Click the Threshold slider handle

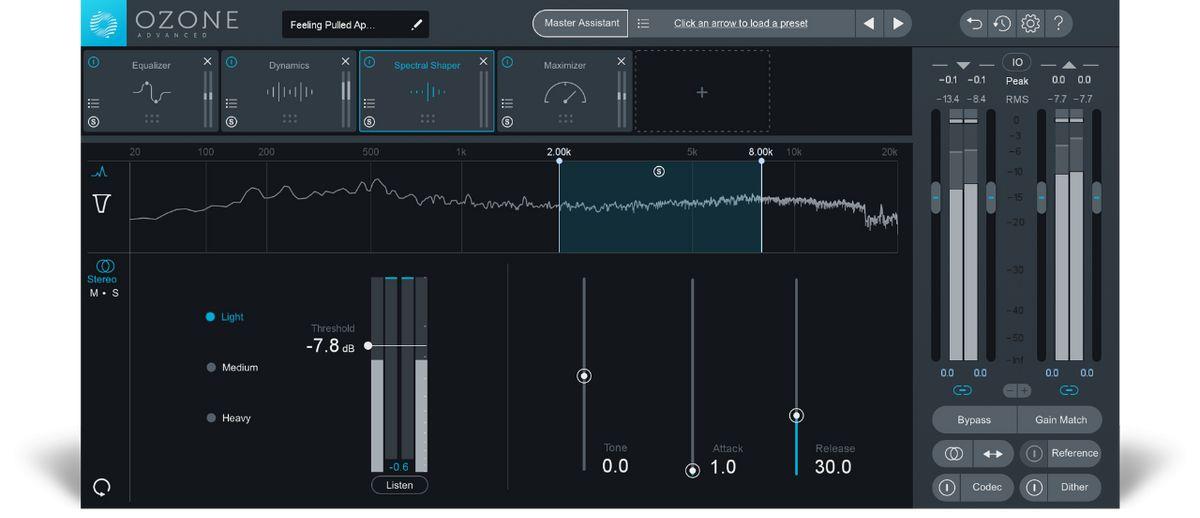[x=368, y=345]
